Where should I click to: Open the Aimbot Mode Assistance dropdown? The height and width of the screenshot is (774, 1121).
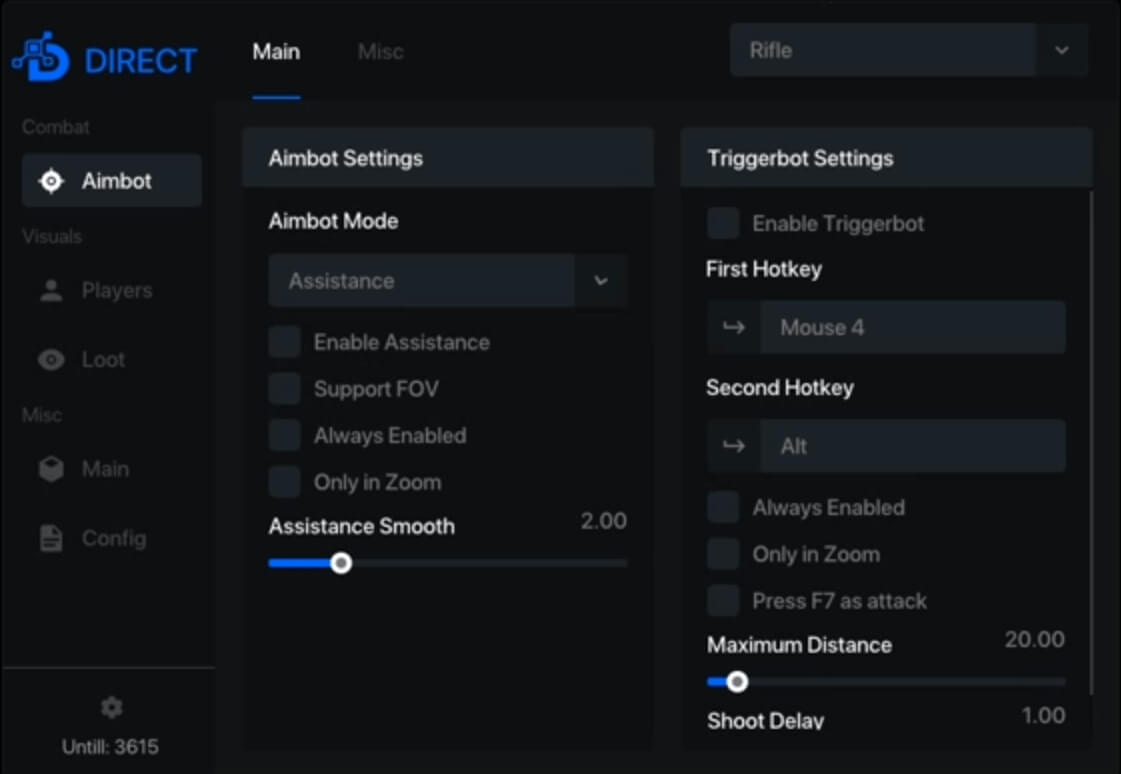(x=600, y=281)
